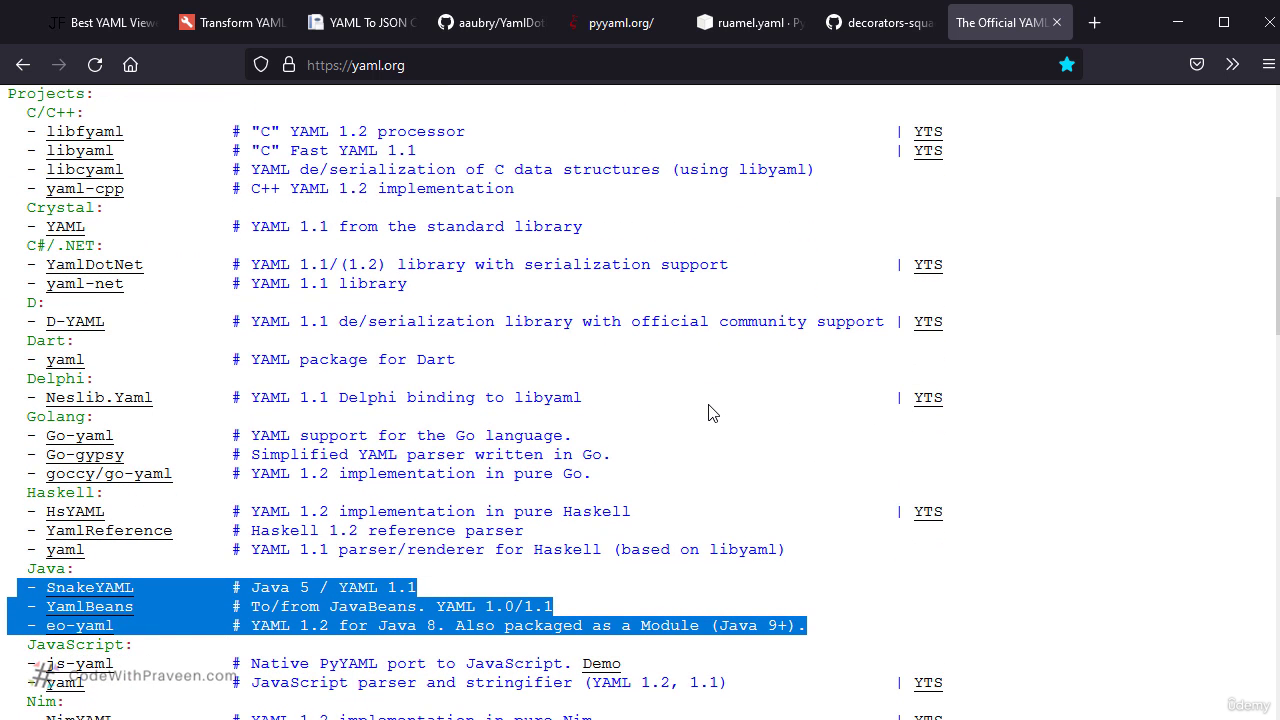Switch to the YAML To JSON tab

(x=361, y=22)
